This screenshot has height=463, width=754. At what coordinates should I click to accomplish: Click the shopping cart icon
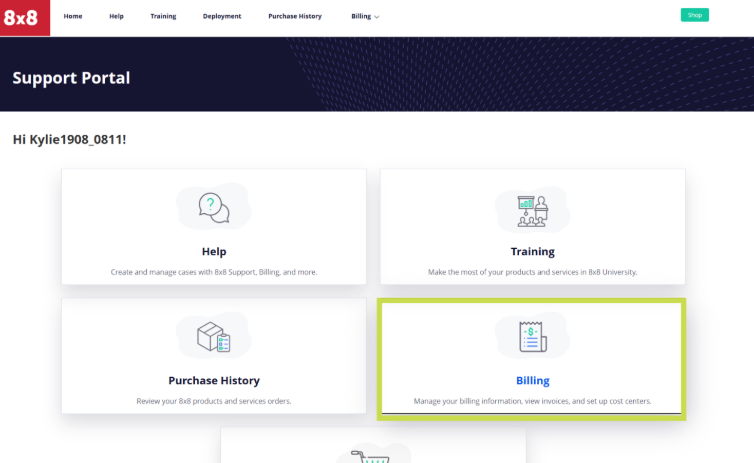tap(372, 455)
